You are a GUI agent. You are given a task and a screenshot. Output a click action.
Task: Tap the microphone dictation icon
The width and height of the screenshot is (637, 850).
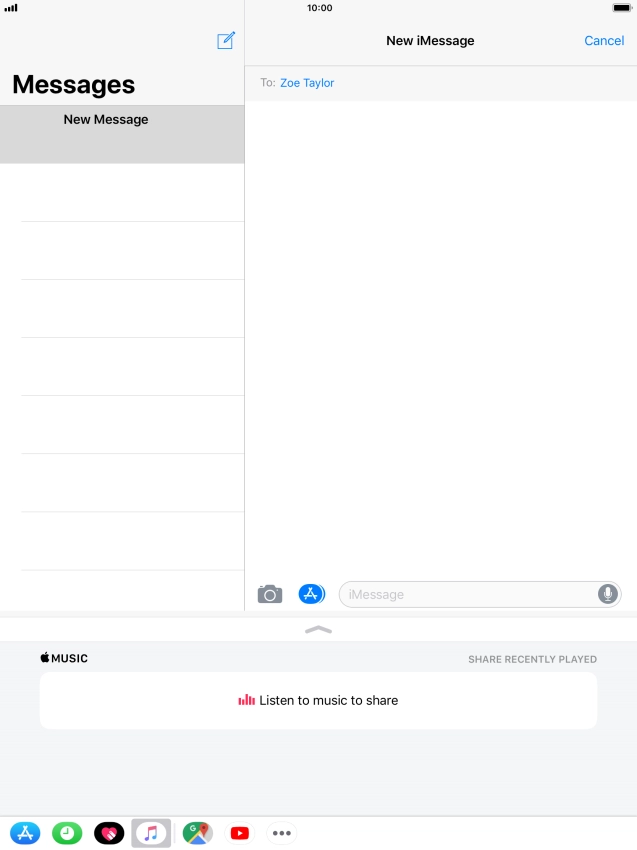pyautogui.click(x=608, y=594)
